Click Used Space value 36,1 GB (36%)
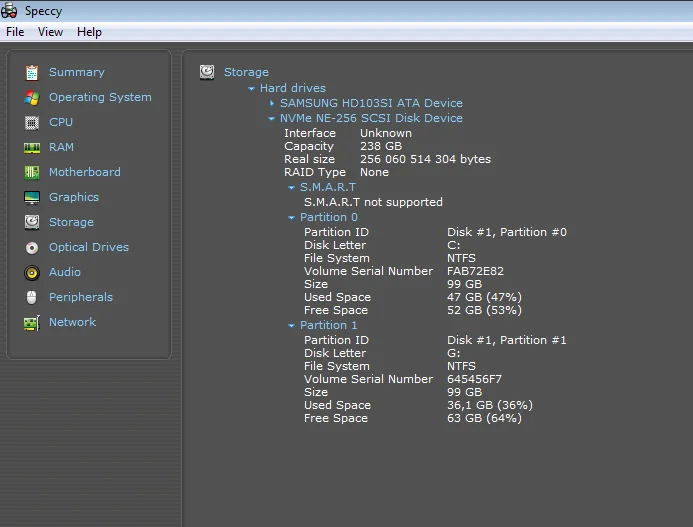The width and height of the screenshot is (693, 527). click(x=490, y=405)
